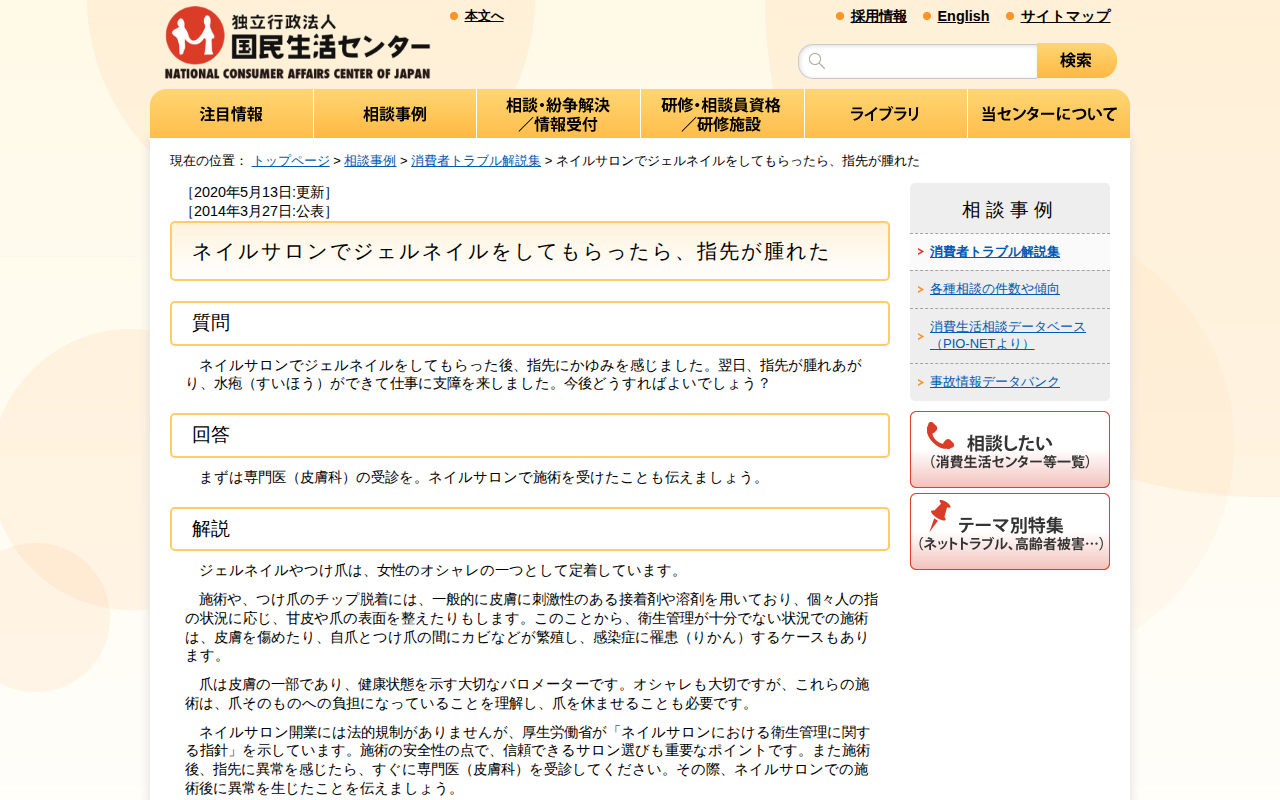1280x800 pixels.
Task: Switch to the English site link
Action: pyautogui.click(x=964, y=16)
